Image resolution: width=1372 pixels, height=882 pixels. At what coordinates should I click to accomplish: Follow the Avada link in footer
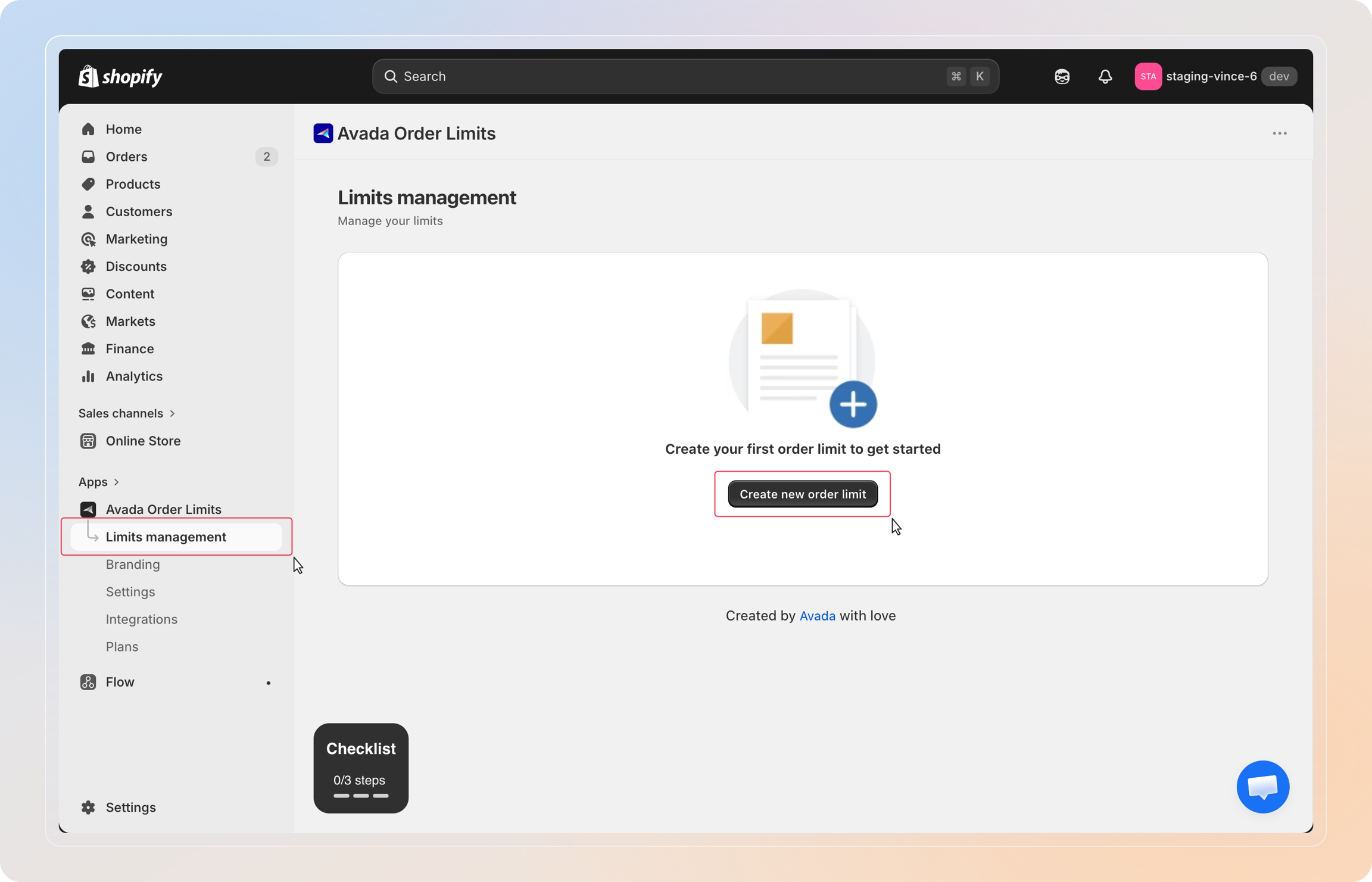pyautogui.click(x=817, y=616)
